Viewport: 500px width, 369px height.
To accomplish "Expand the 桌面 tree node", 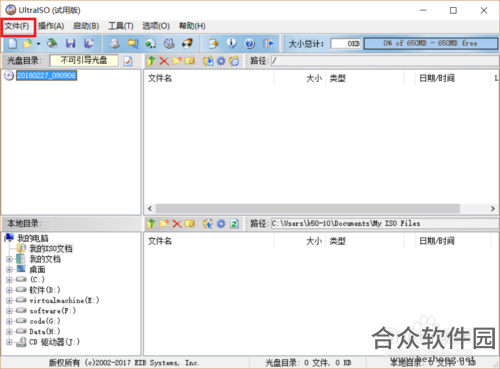I will click(9, 269).
